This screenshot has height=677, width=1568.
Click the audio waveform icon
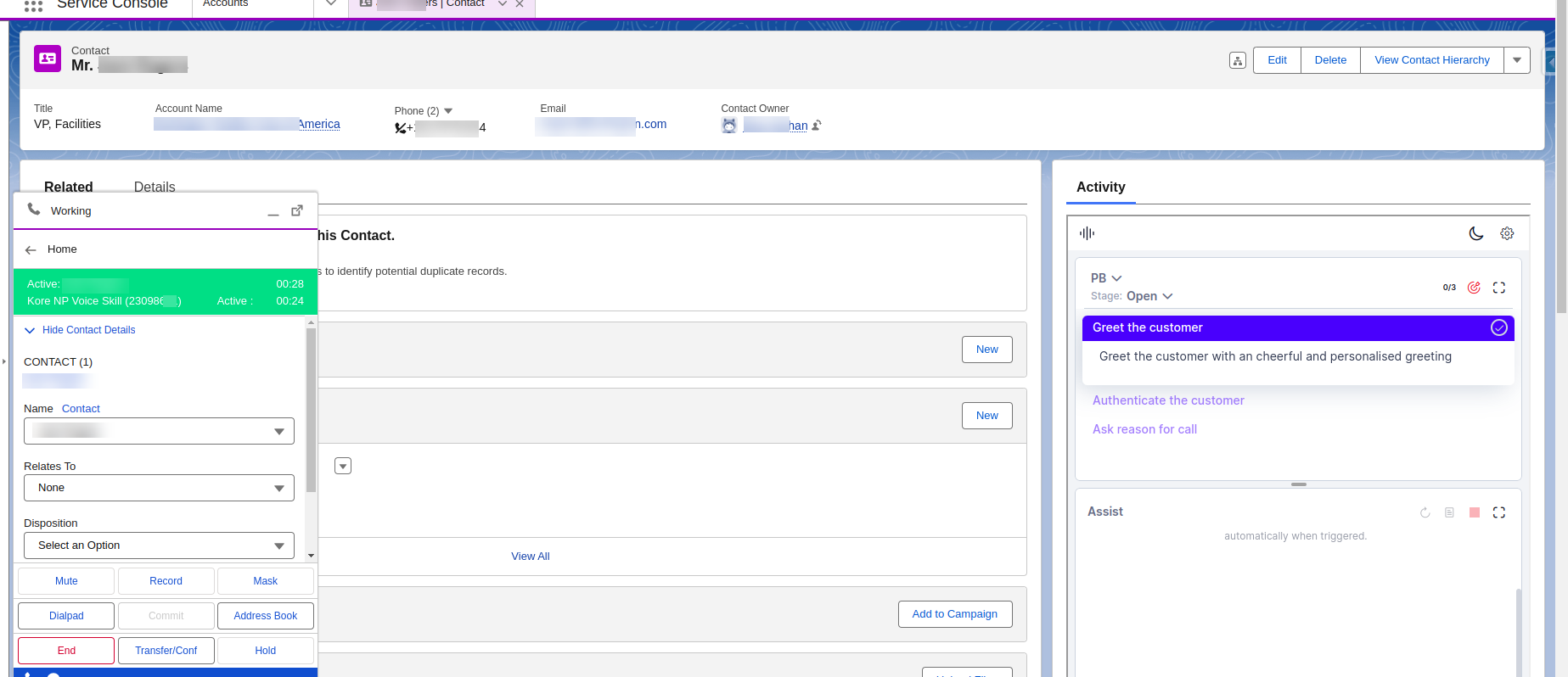[1087, 233]
